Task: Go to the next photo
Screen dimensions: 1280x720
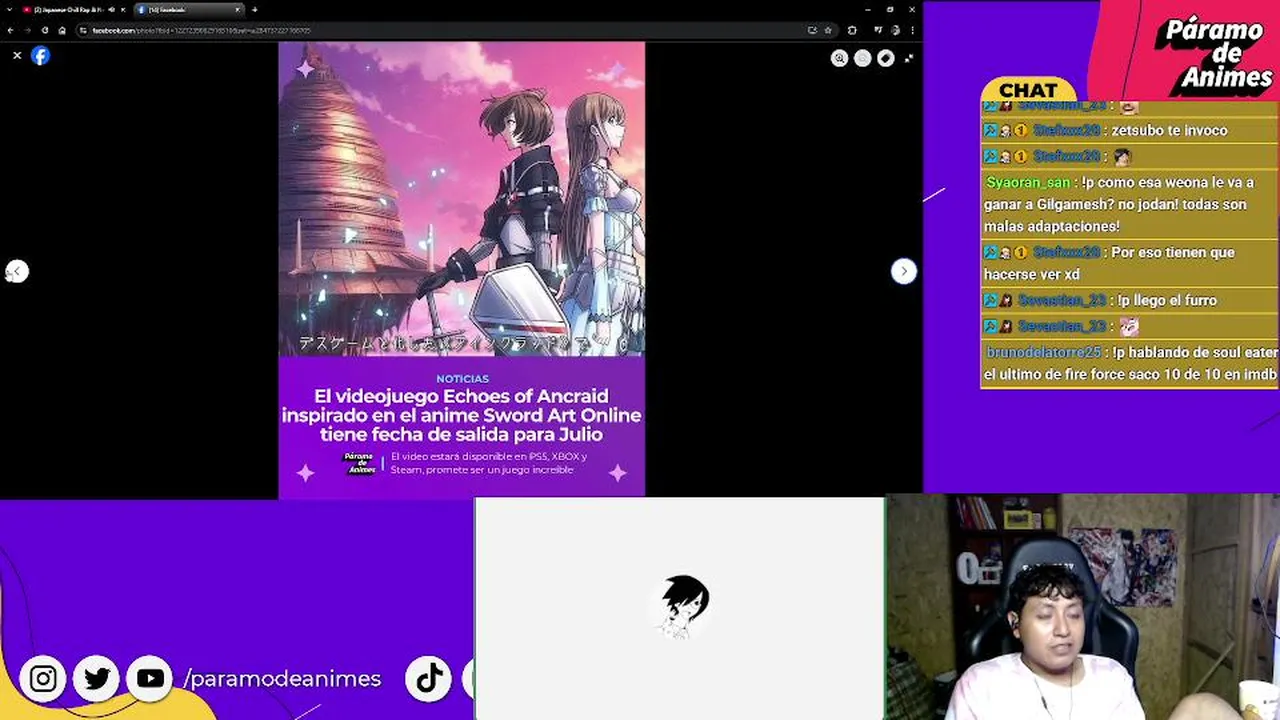Action: tap(903, 271)
